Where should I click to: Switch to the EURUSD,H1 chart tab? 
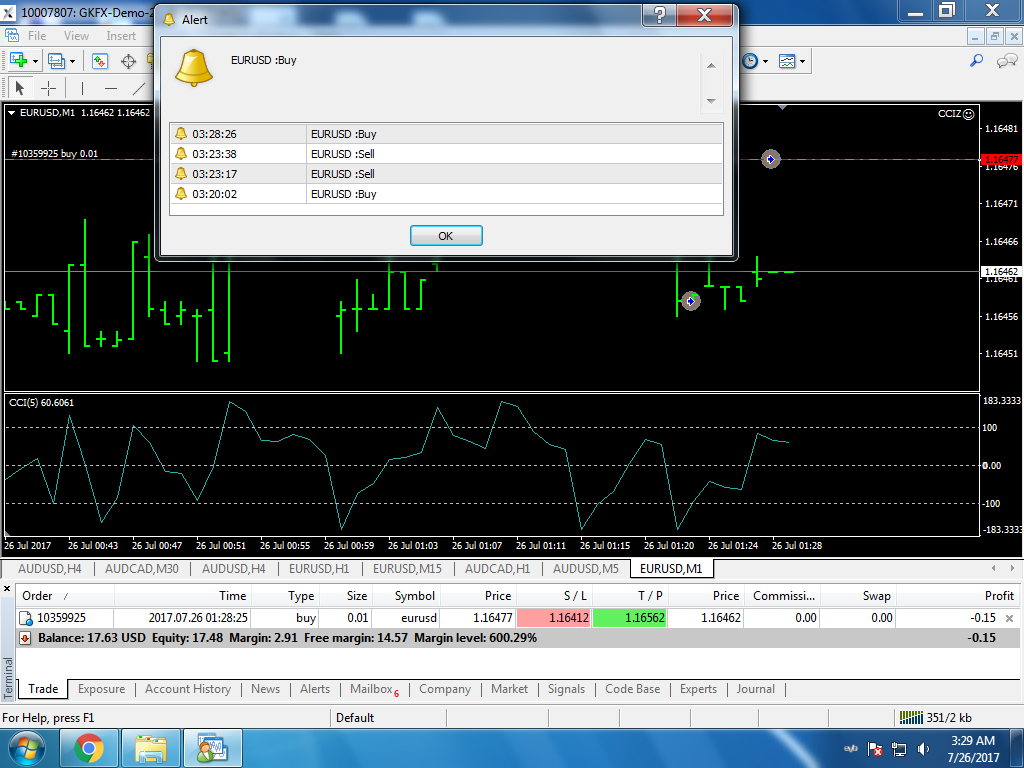(x=319, y=569)
